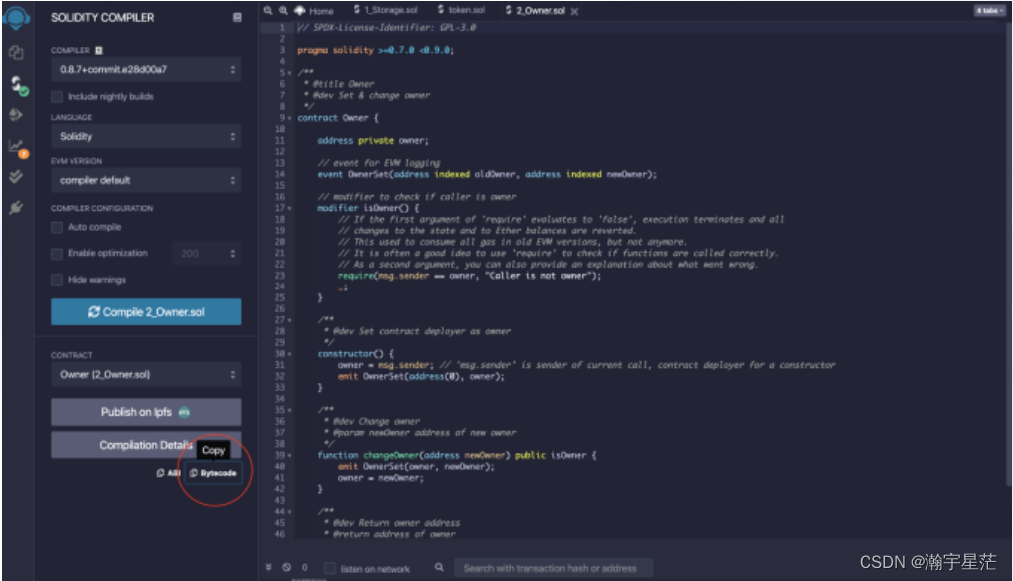The width and height of the screenshot is (1013, 581).
Task: Open the plugin manager plug icon
Action: click(16, 207)
